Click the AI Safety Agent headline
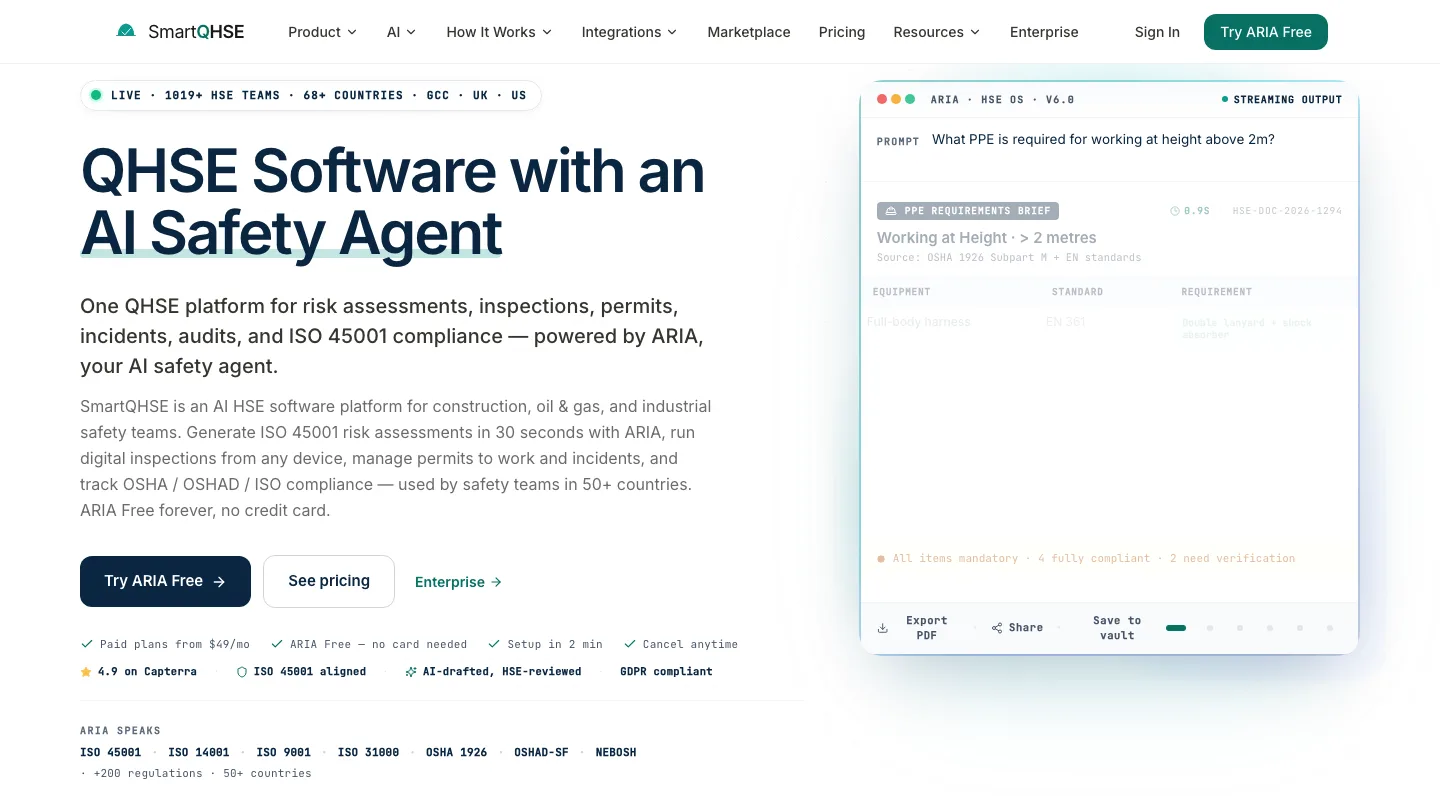This screenshot has width=1440, height=810. pos(291,233)
